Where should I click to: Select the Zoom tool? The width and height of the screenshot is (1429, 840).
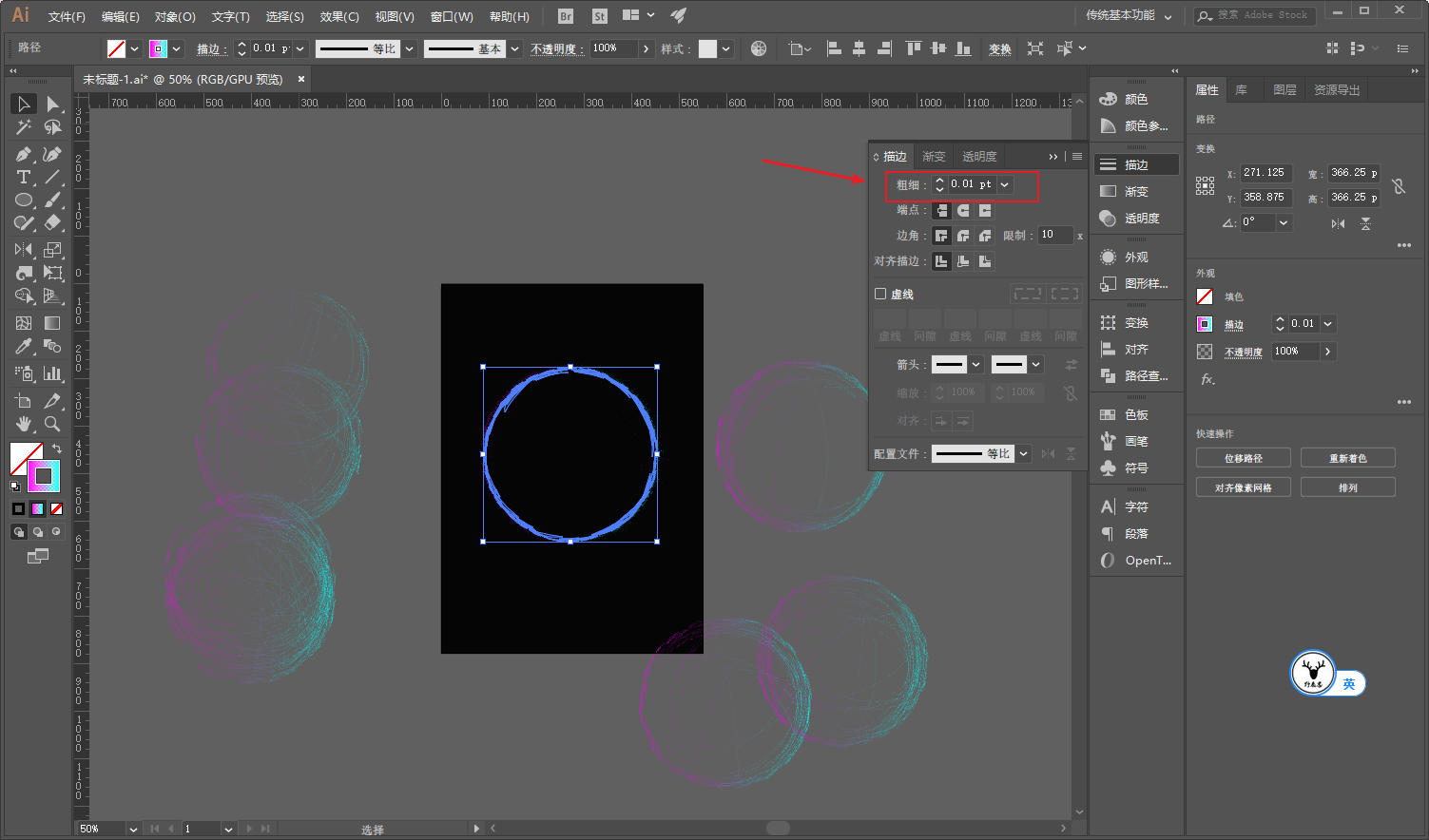click(x=52, y=424)
